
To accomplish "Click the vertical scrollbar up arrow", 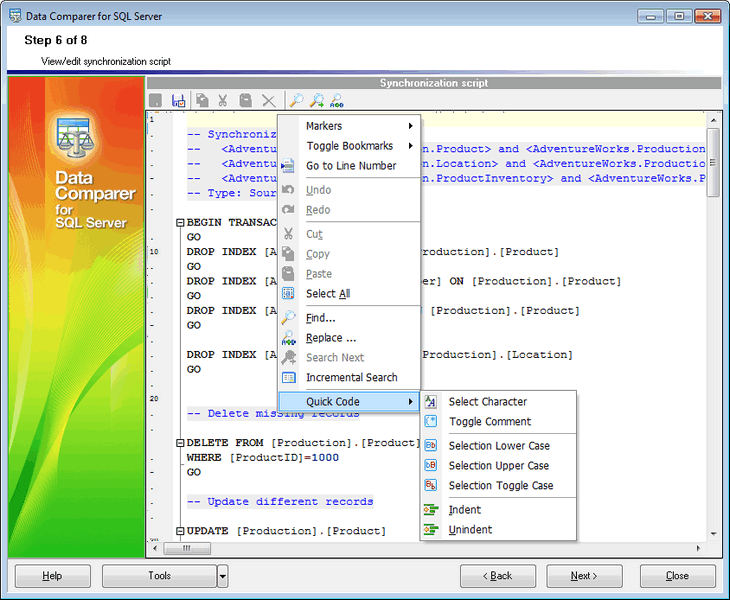I will (713, 120).
